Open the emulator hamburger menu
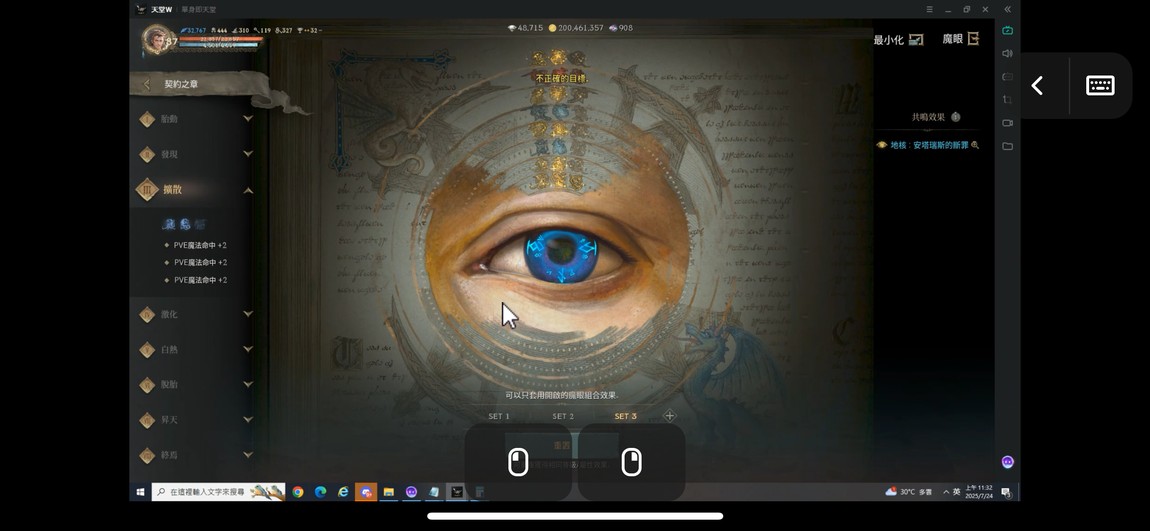This screenshot has height=531, width=1150. tap(929, 10)
